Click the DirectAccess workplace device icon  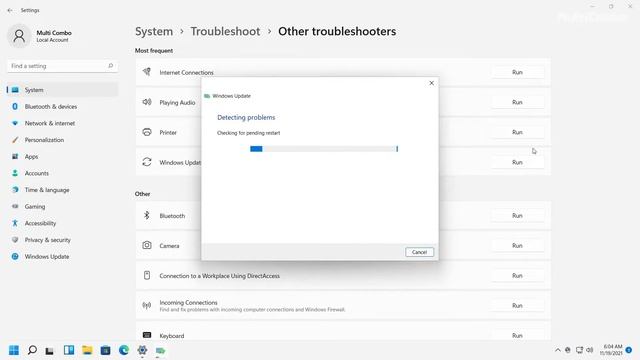click(147, 276)
